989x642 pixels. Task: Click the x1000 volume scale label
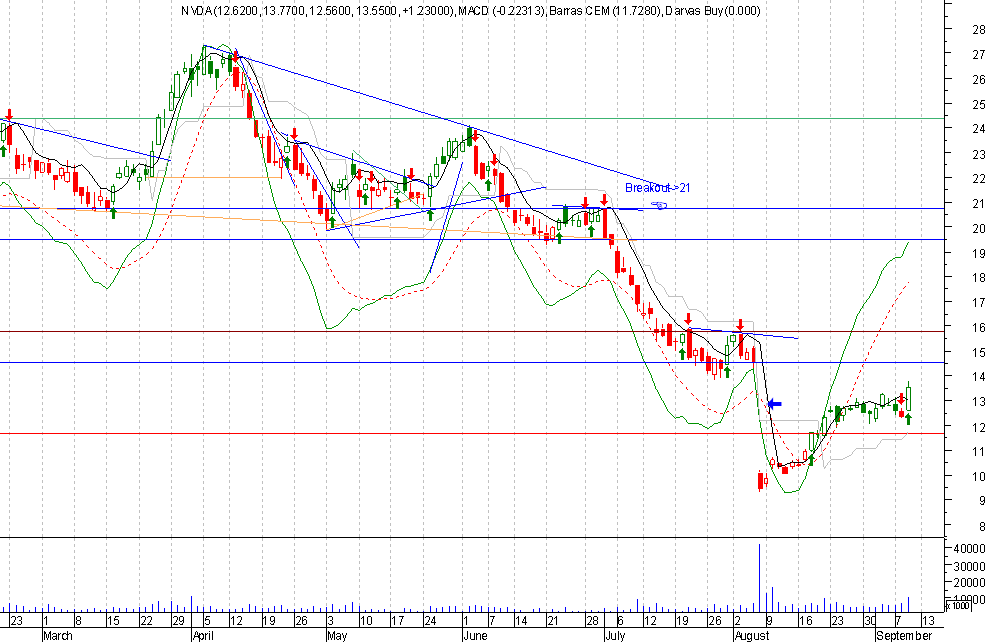pos(957,606)
